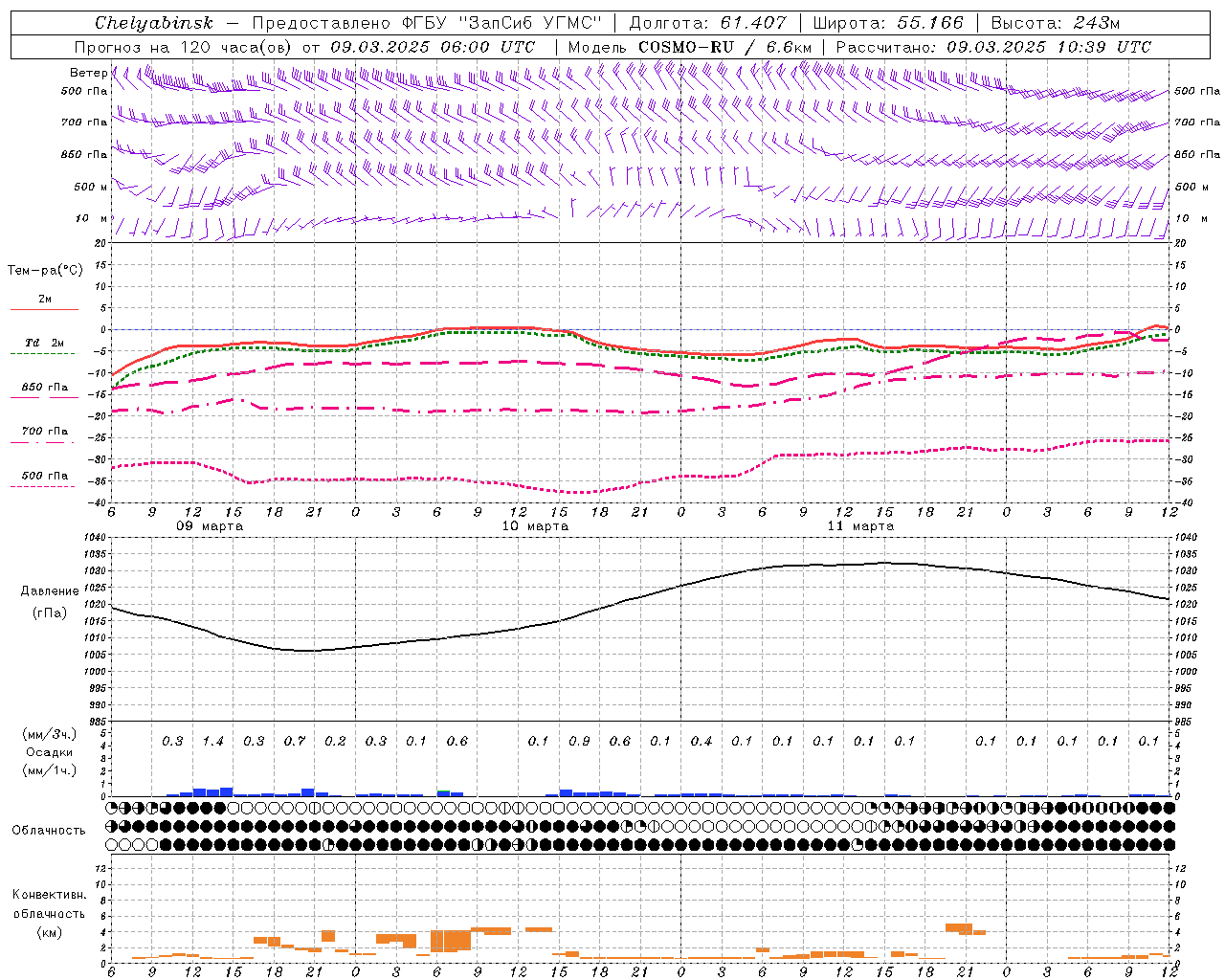Click the '1.4' precipitation value

[x=212, y=741]
